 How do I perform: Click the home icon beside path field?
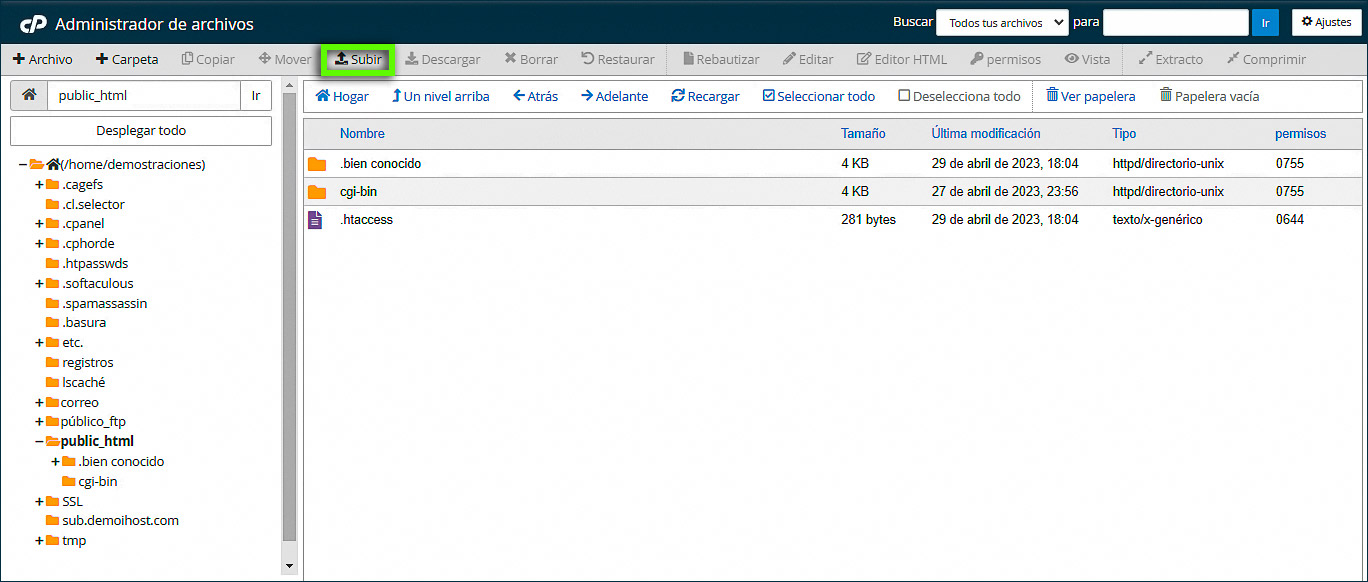tap(29, 96)
